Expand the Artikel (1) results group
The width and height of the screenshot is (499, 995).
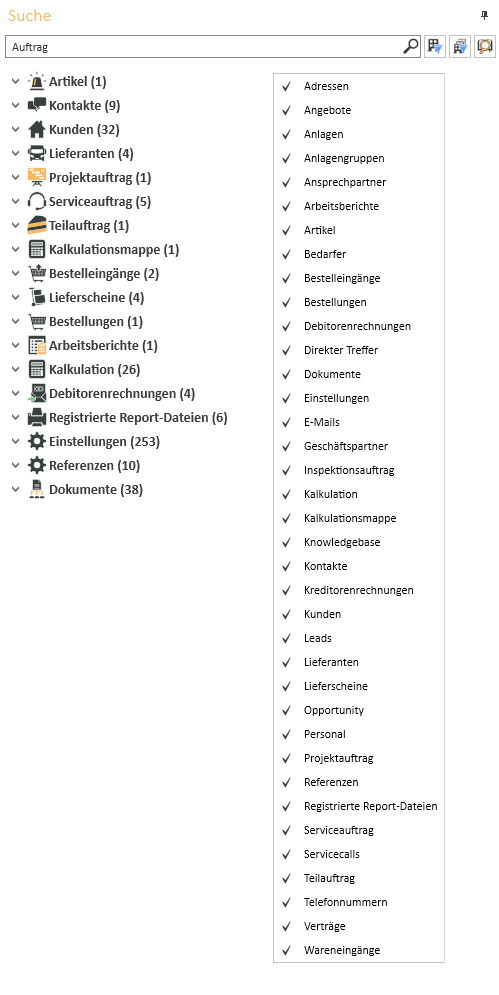16,82
